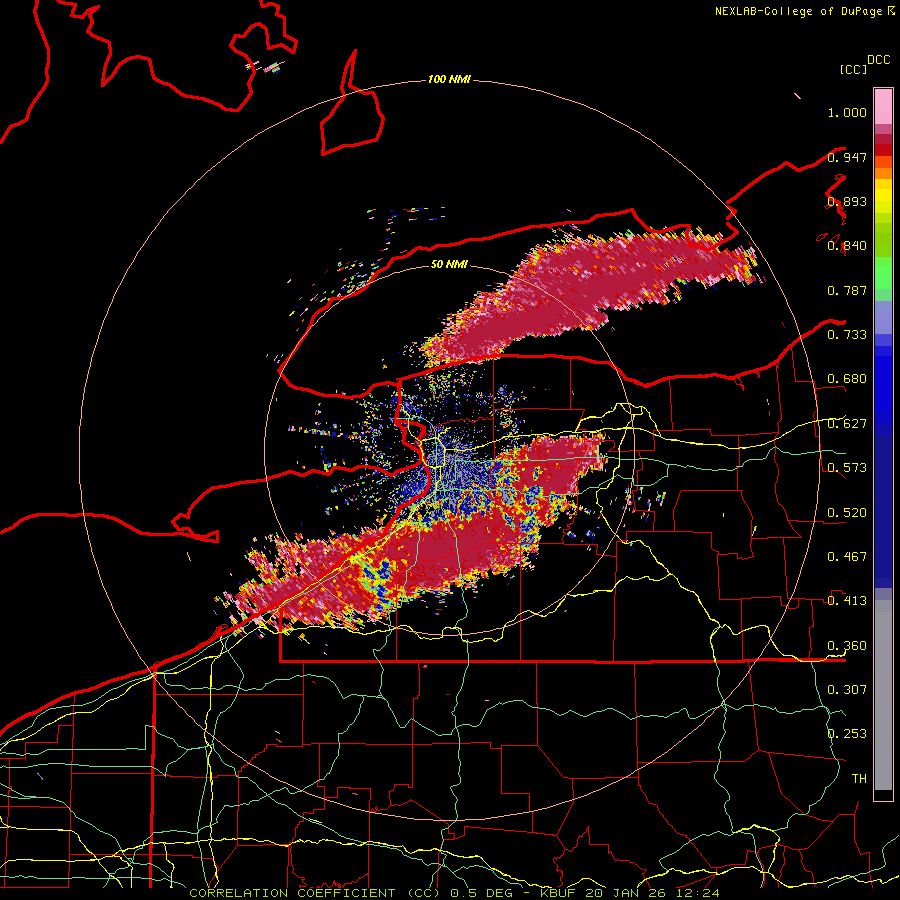Click the 1.000 value on color scale
The width and height of the screenshot is (900, 900).
847,112
